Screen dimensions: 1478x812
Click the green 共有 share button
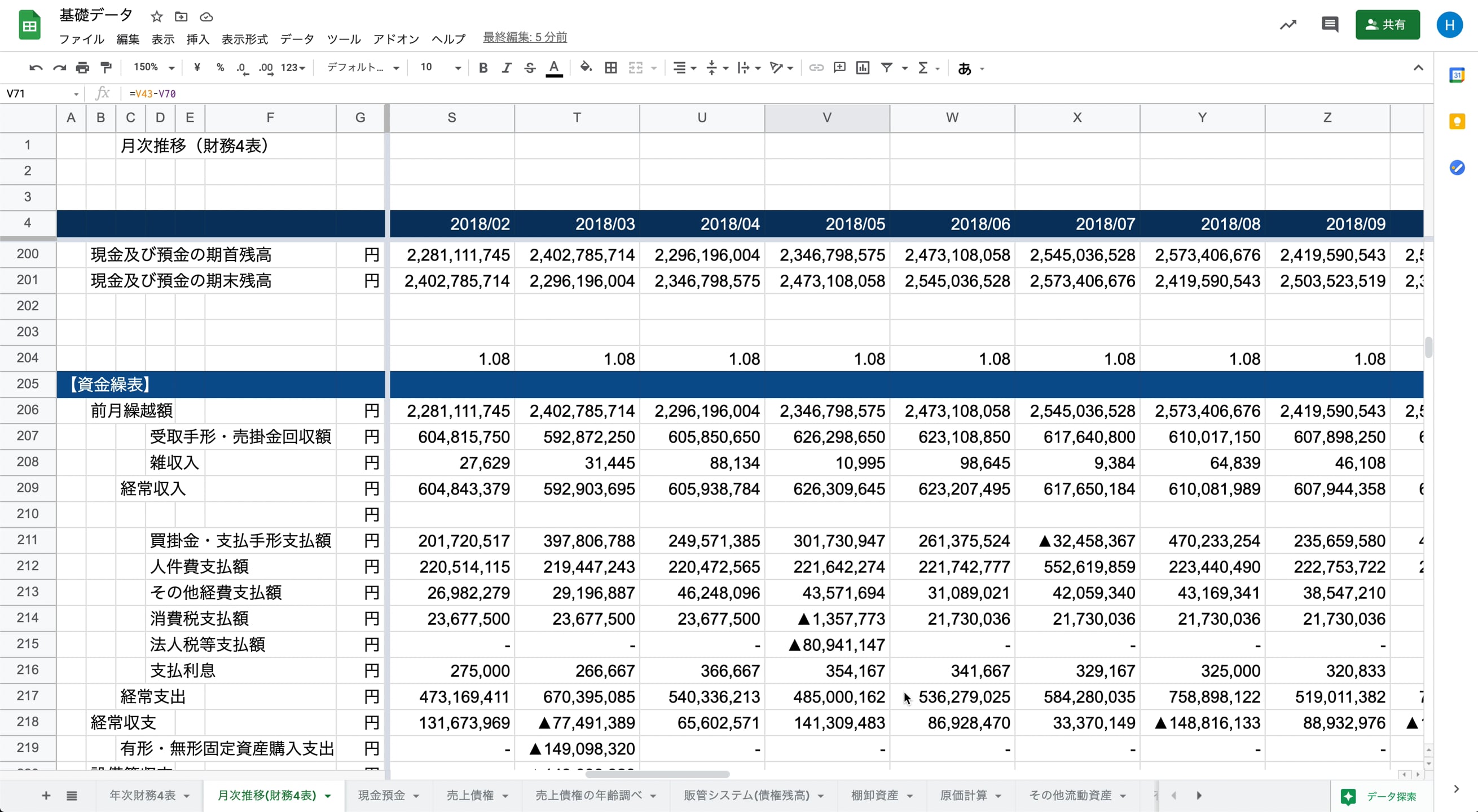point(1387,25)
